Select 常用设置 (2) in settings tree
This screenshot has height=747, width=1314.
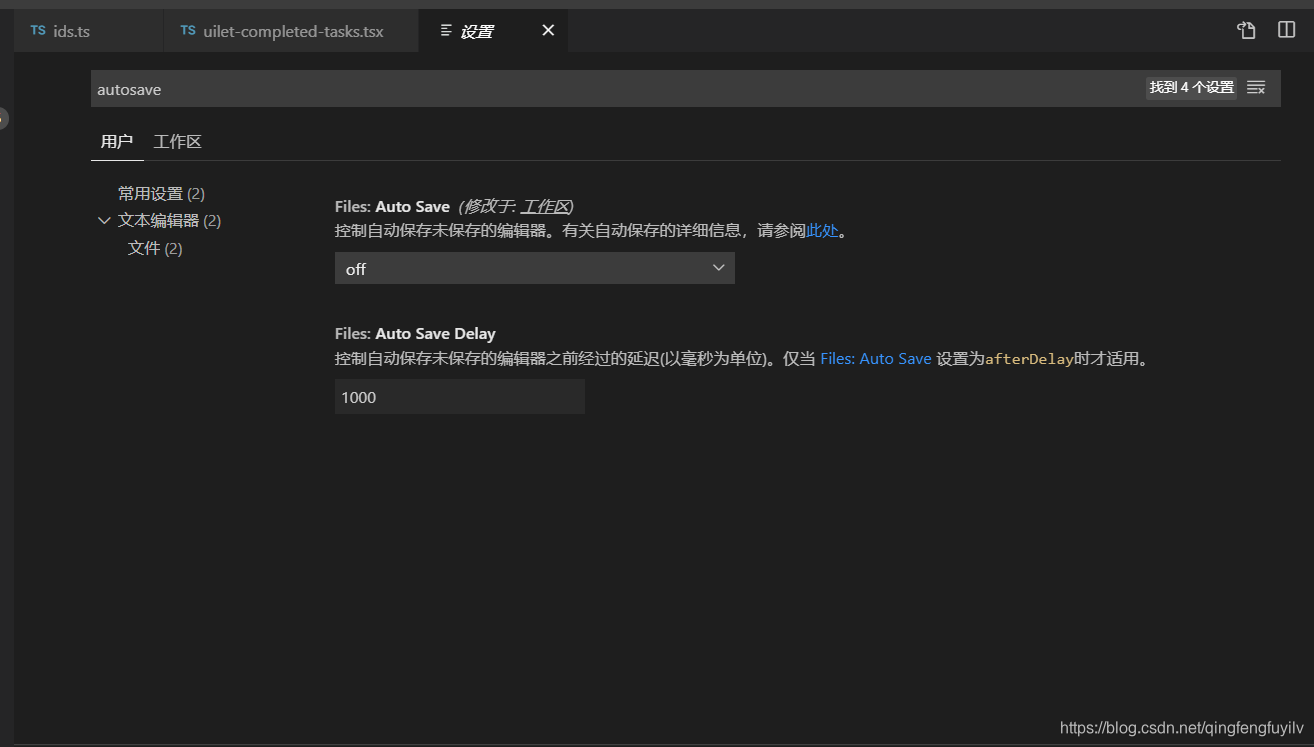pyautogui.click(x=161, y=193)
